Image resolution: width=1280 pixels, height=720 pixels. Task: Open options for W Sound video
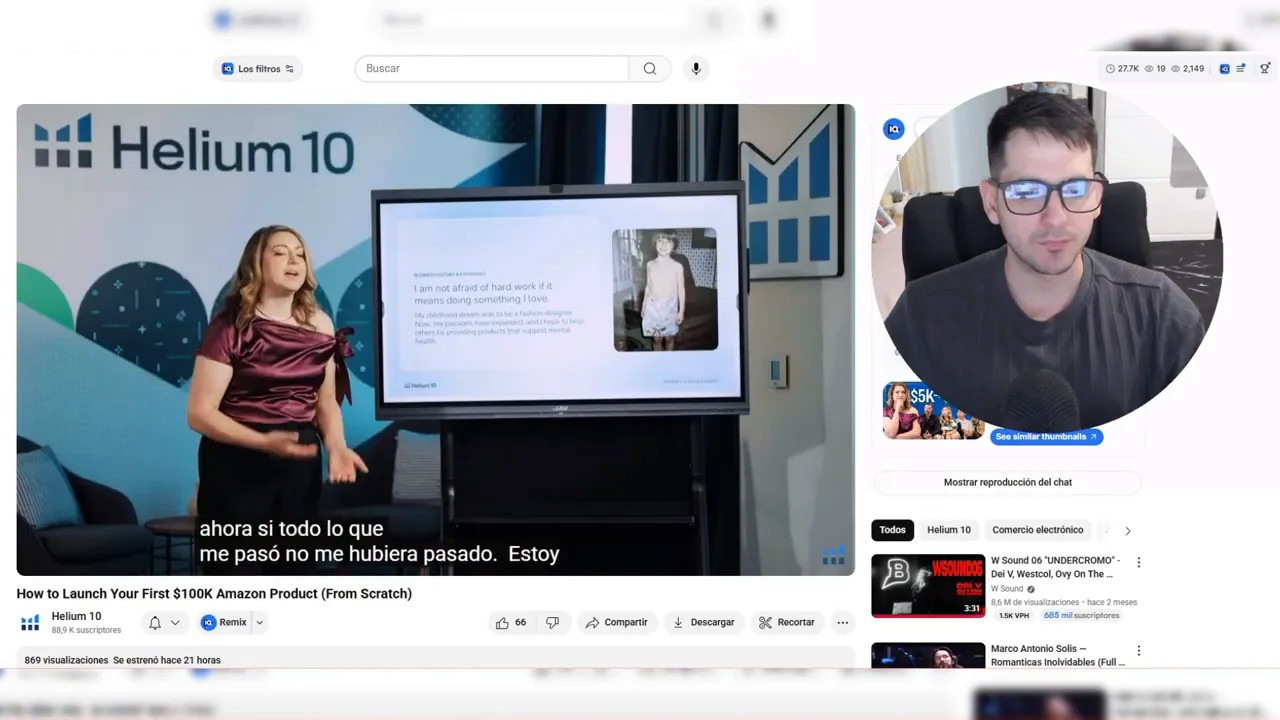coord(1138,562)
